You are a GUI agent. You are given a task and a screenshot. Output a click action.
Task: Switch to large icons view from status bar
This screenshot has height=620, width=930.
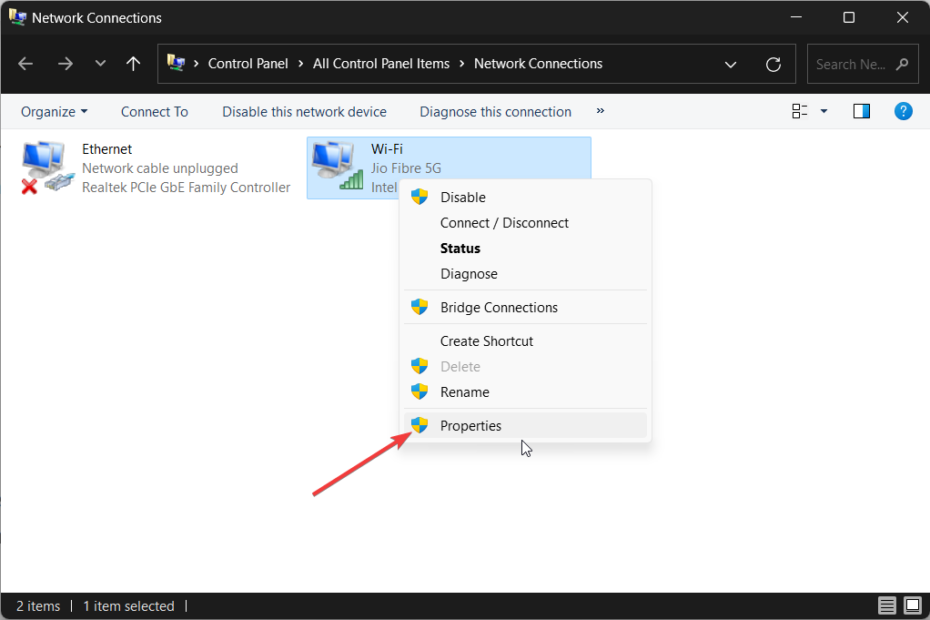[x=911, y=605]
